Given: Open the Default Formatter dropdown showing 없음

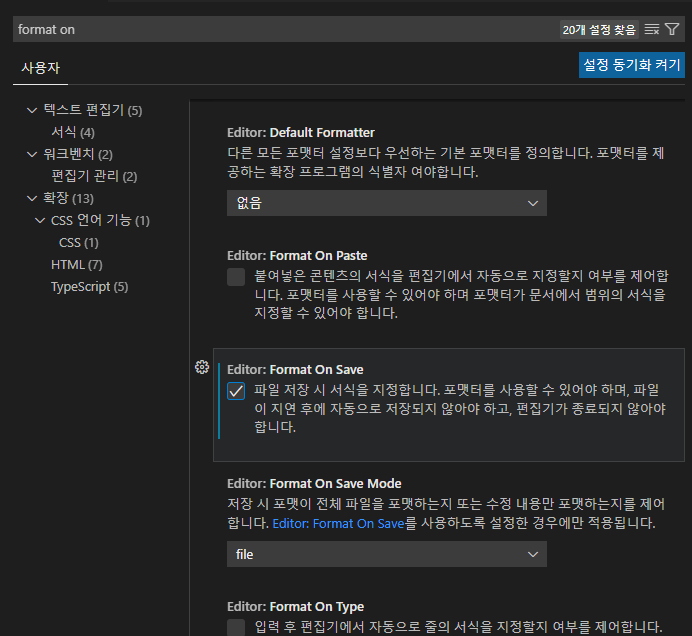Looking at the screenshot, I should (387, 203).
